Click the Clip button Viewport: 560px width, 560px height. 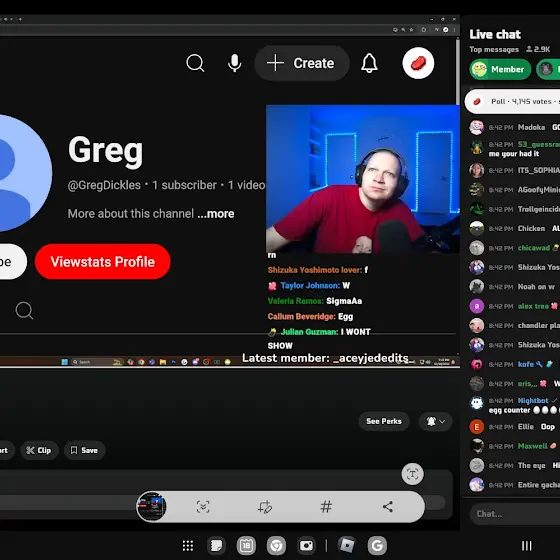tap(39, 450)
